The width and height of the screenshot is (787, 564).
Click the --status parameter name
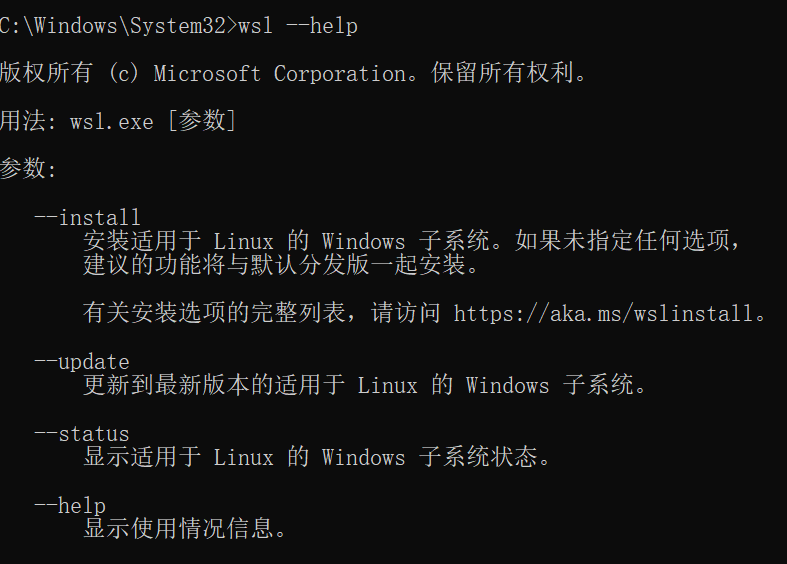click(x=82, y=434)
